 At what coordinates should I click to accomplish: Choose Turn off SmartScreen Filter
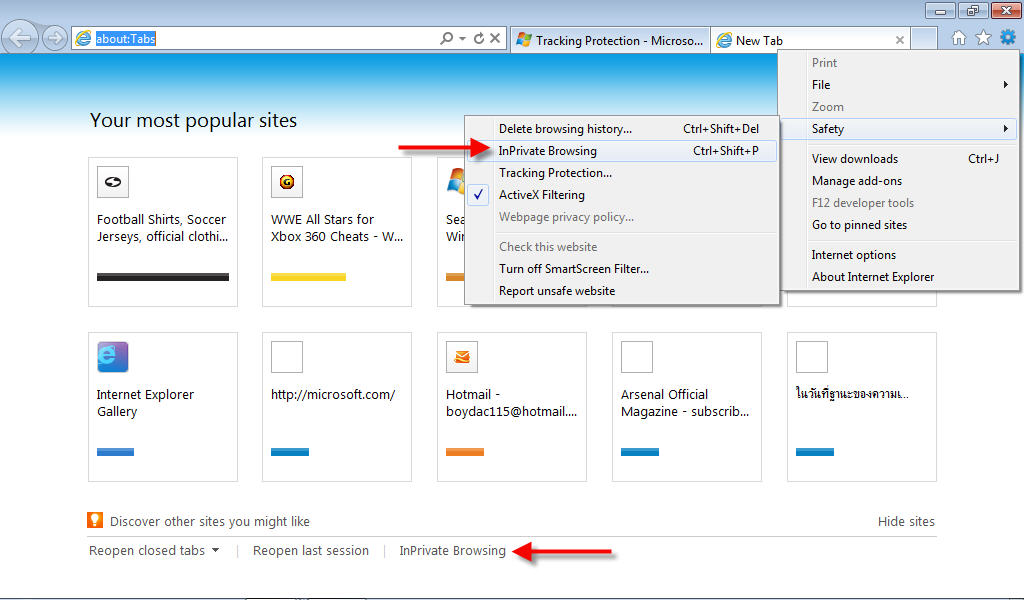tap(622, 269)
